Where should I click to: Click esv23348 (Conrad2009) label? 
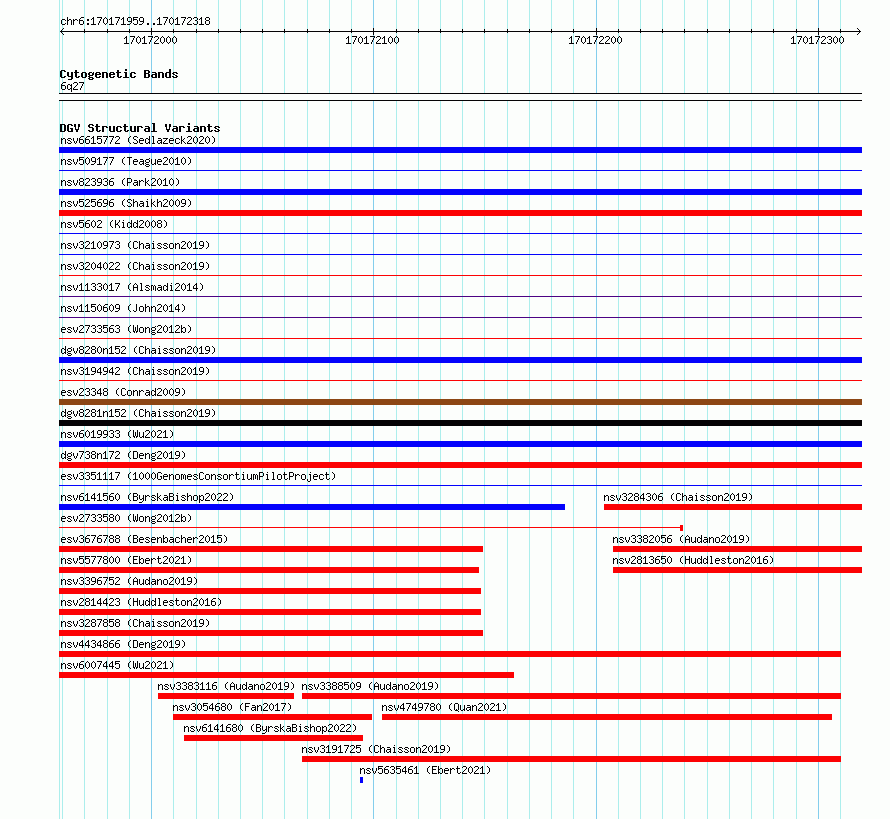123,392
